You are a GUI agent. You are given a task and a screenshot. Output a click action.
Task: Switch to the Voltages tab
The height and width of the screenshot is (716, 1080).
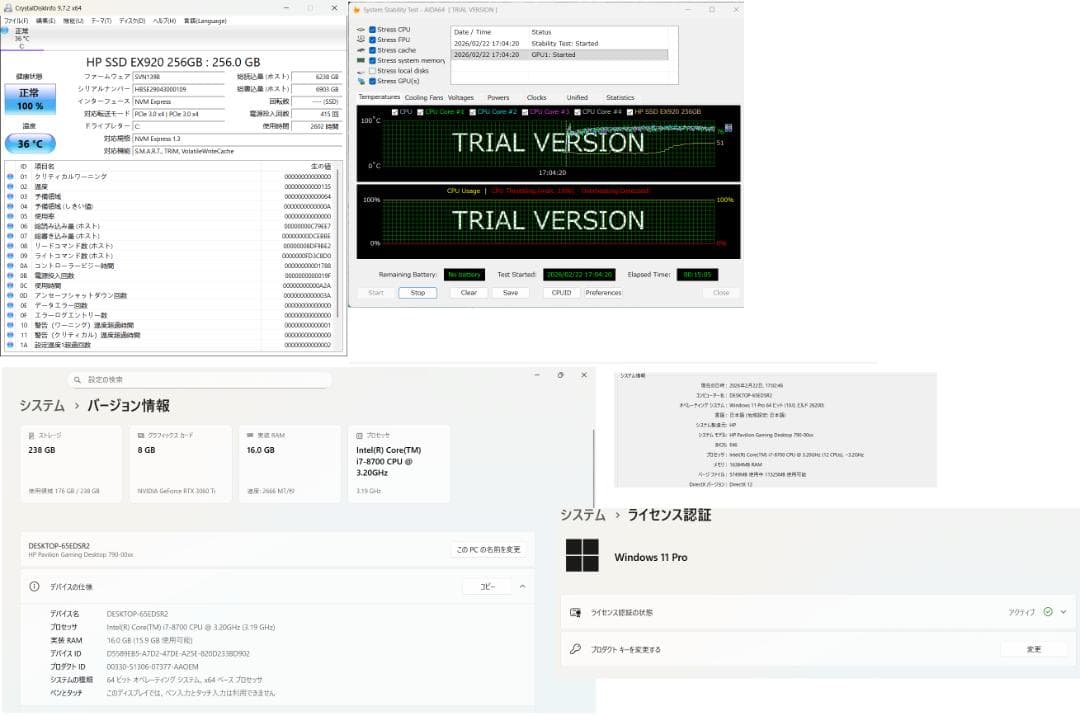[x=461, y=98]
